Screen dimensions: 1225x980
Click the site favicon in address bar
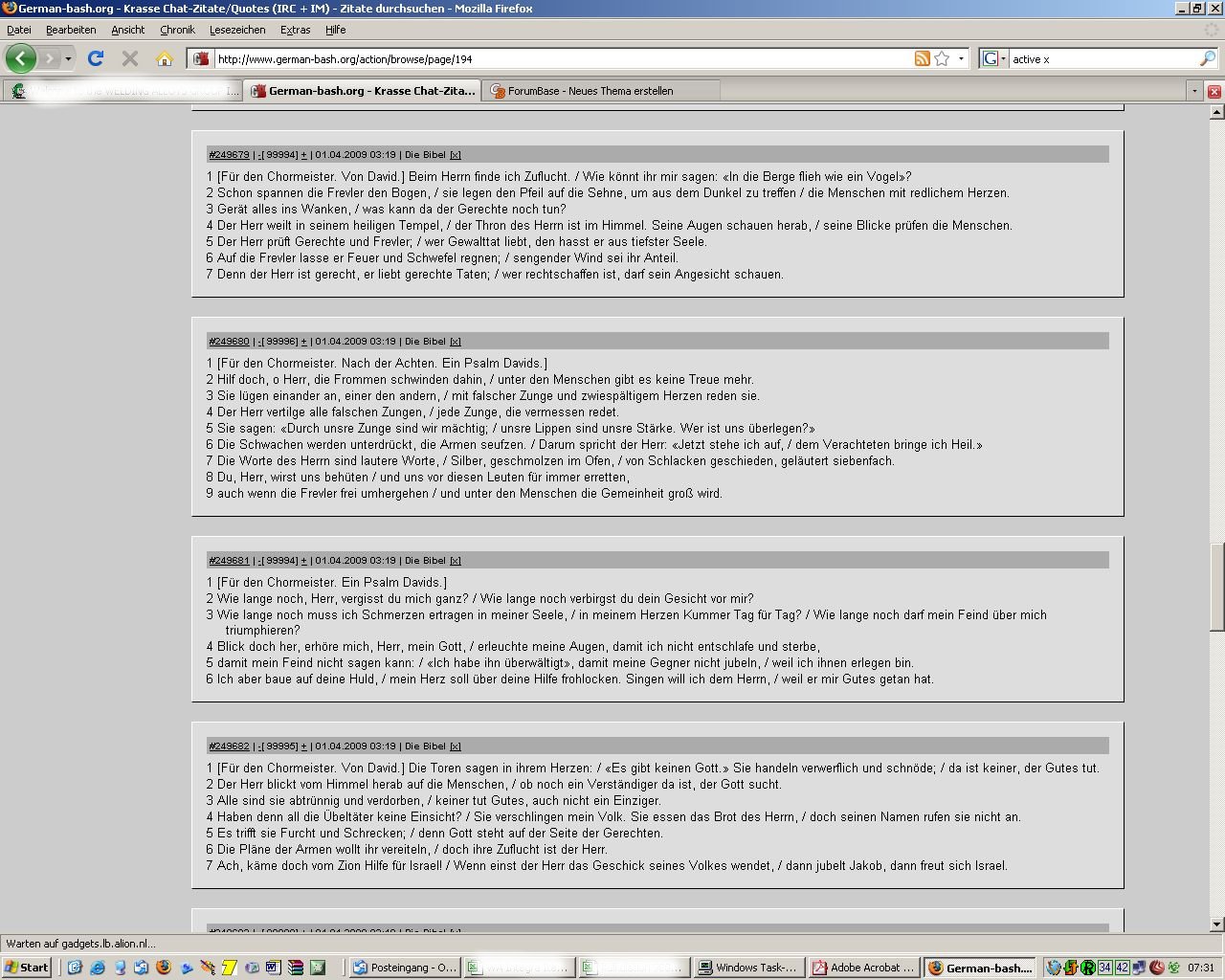pyautogui.click(x=201, y=58)
